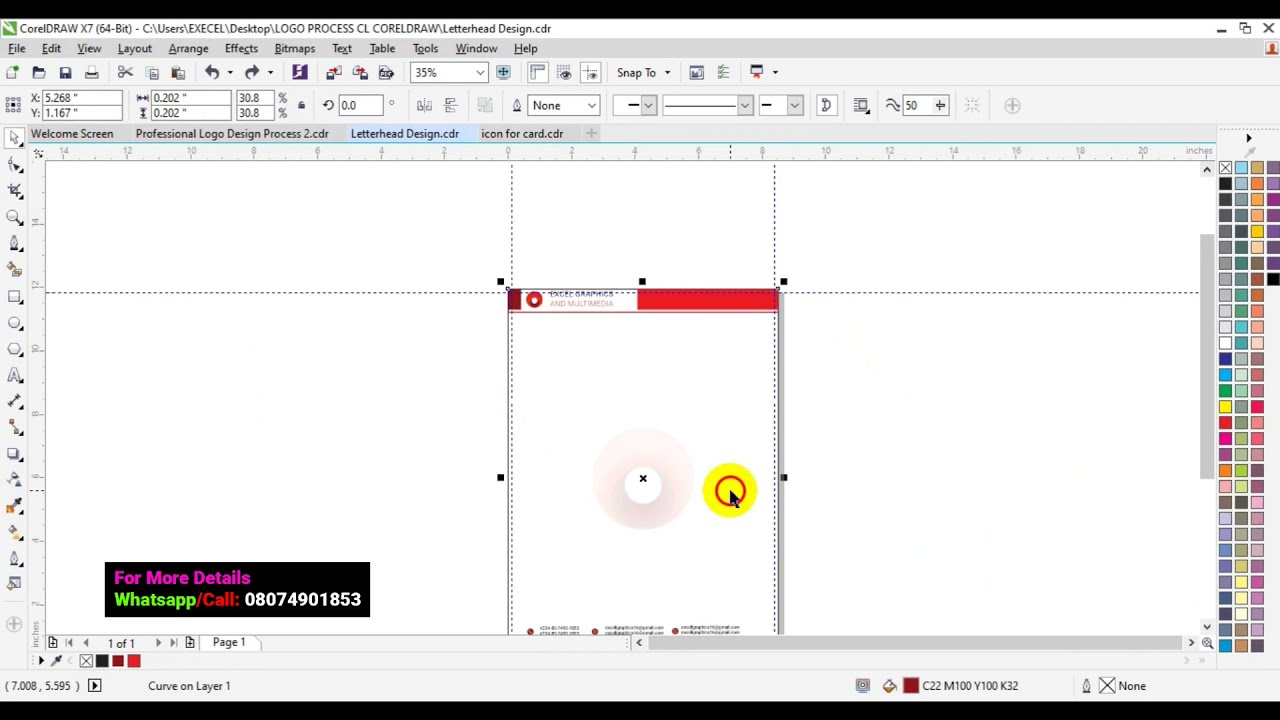Open the Effects menu
This screenshot has width=1280, height=720.
coord(241,48)
